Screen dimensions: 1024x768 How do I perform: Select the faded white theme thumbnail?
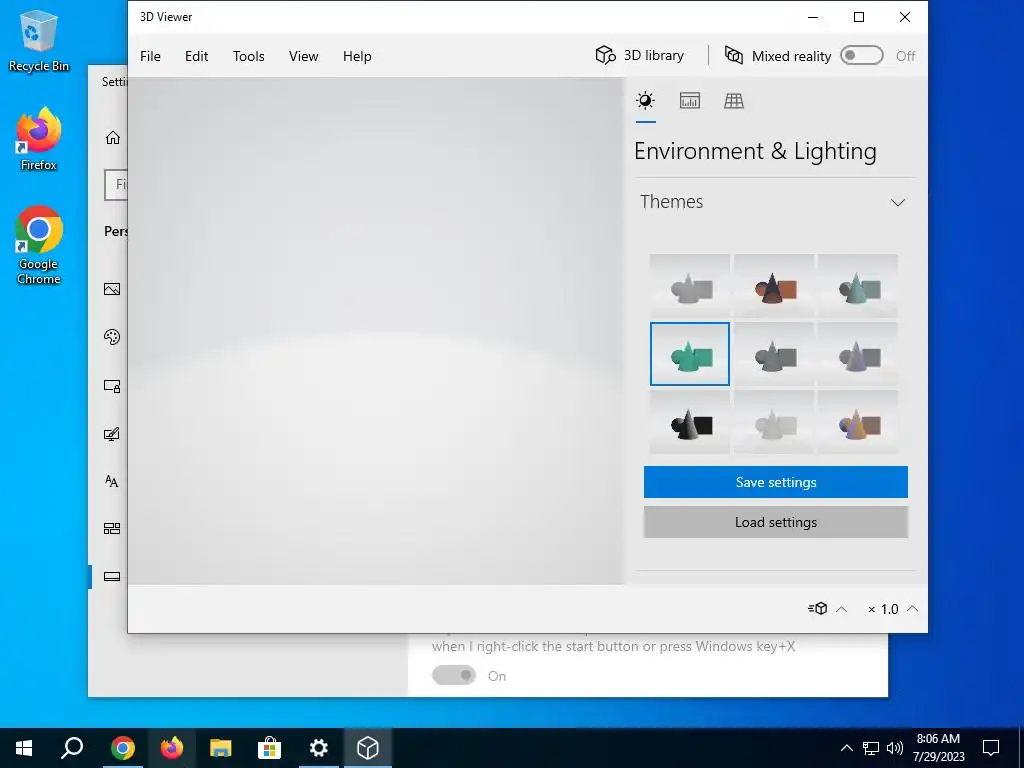click(774, 422)
